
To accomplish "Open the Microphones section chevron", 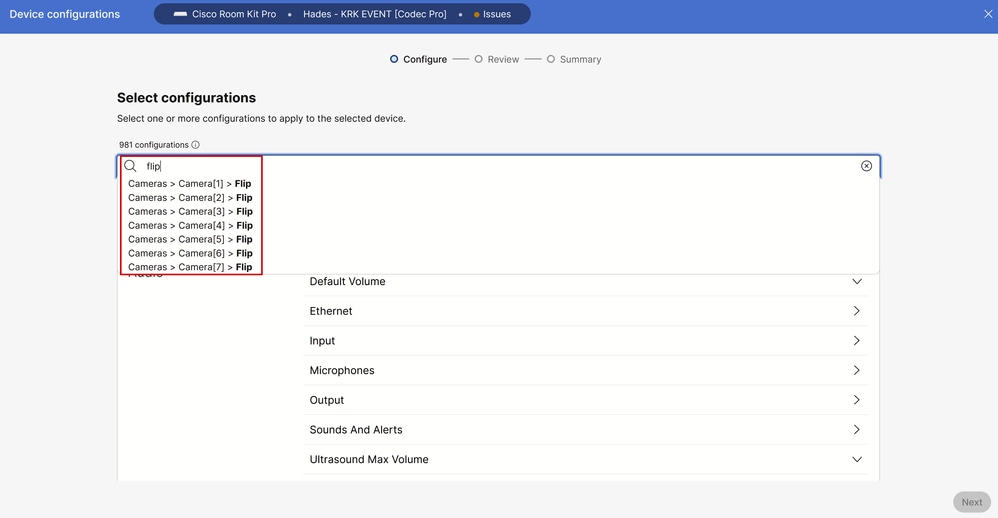I will (x=857, y=370).
